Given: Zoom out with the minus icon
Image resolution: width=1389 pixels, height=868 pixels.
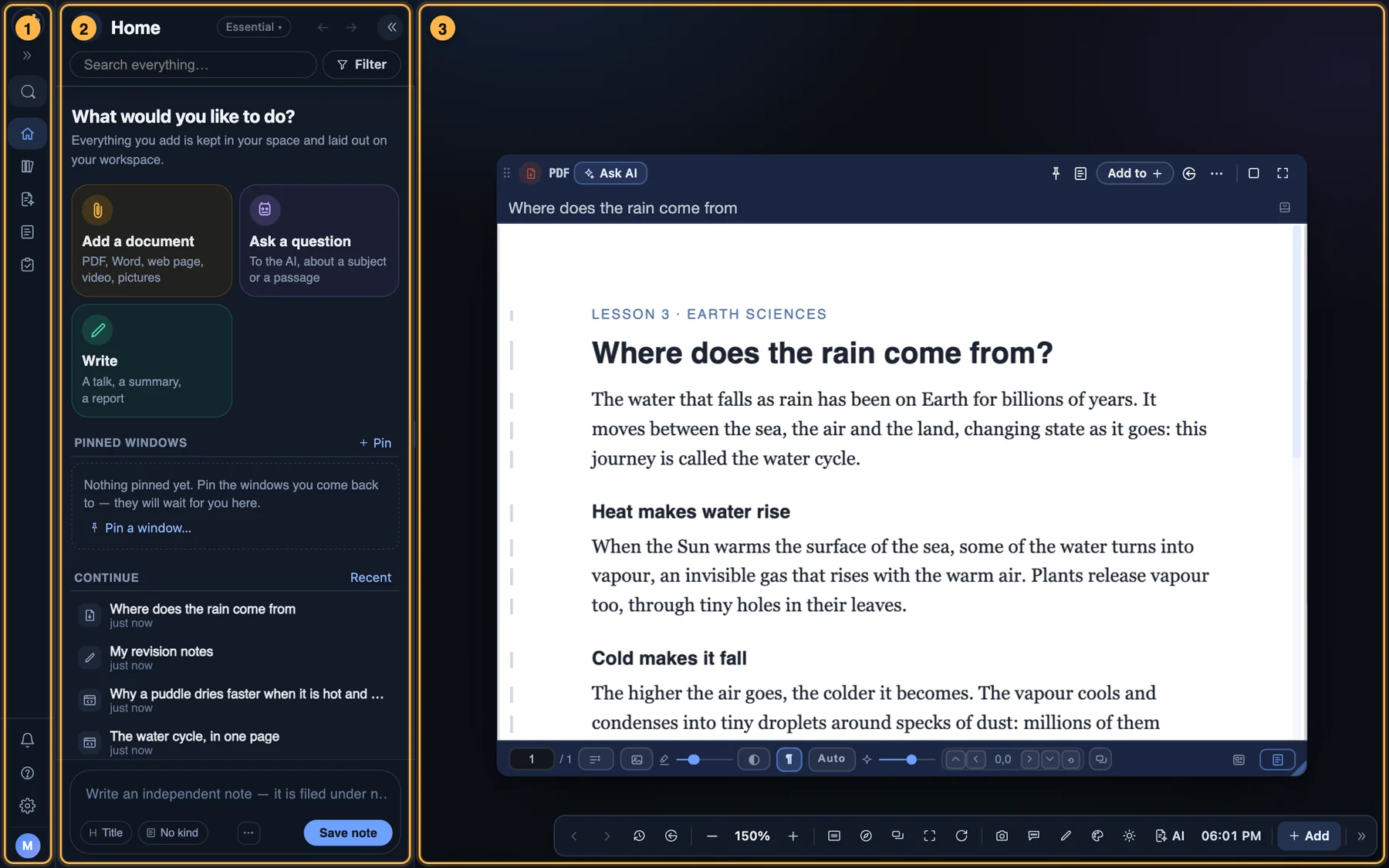Looking at the screenshot, I should coord(712,836).
